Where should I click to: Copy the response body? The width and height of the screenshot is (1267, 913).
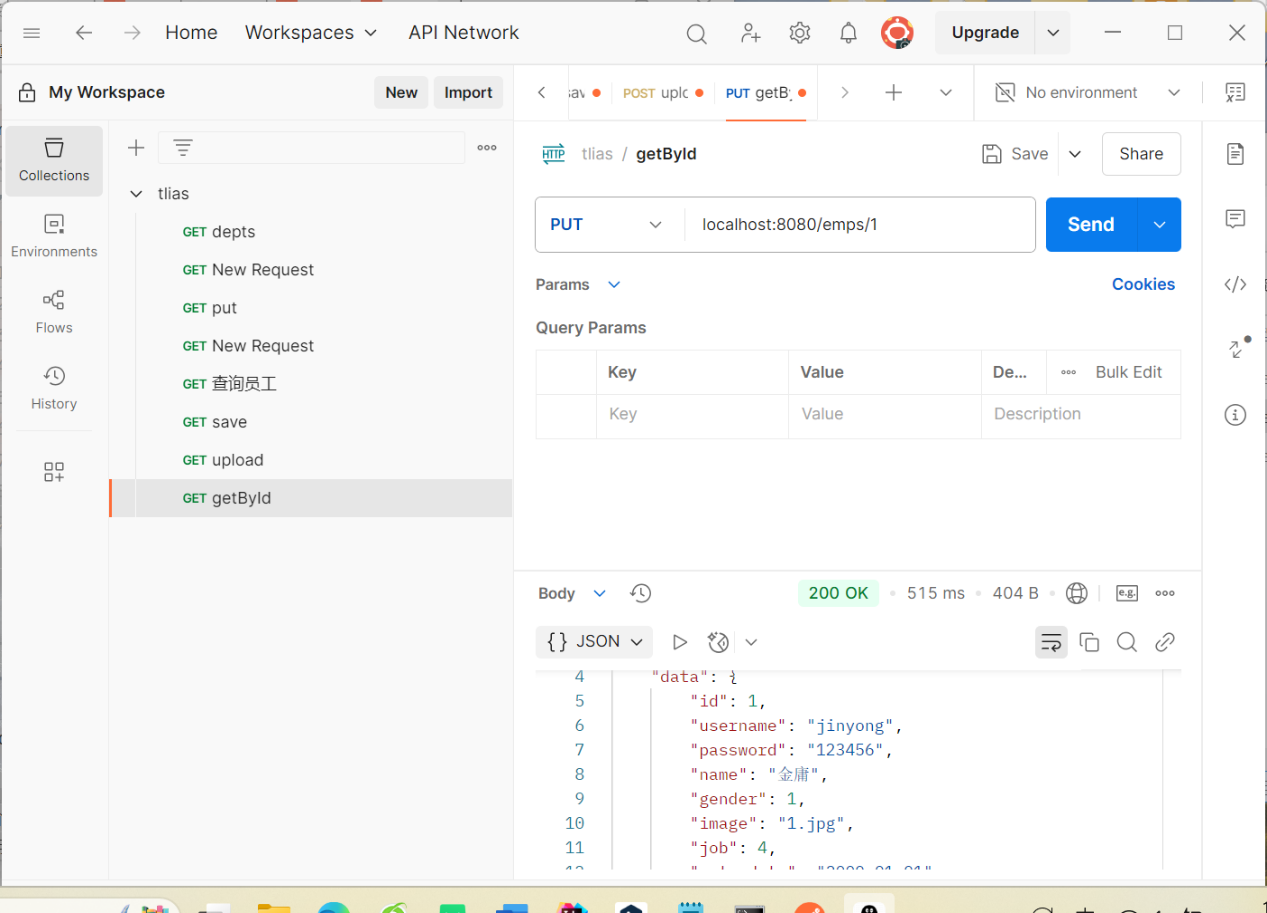click(1090, 642)
